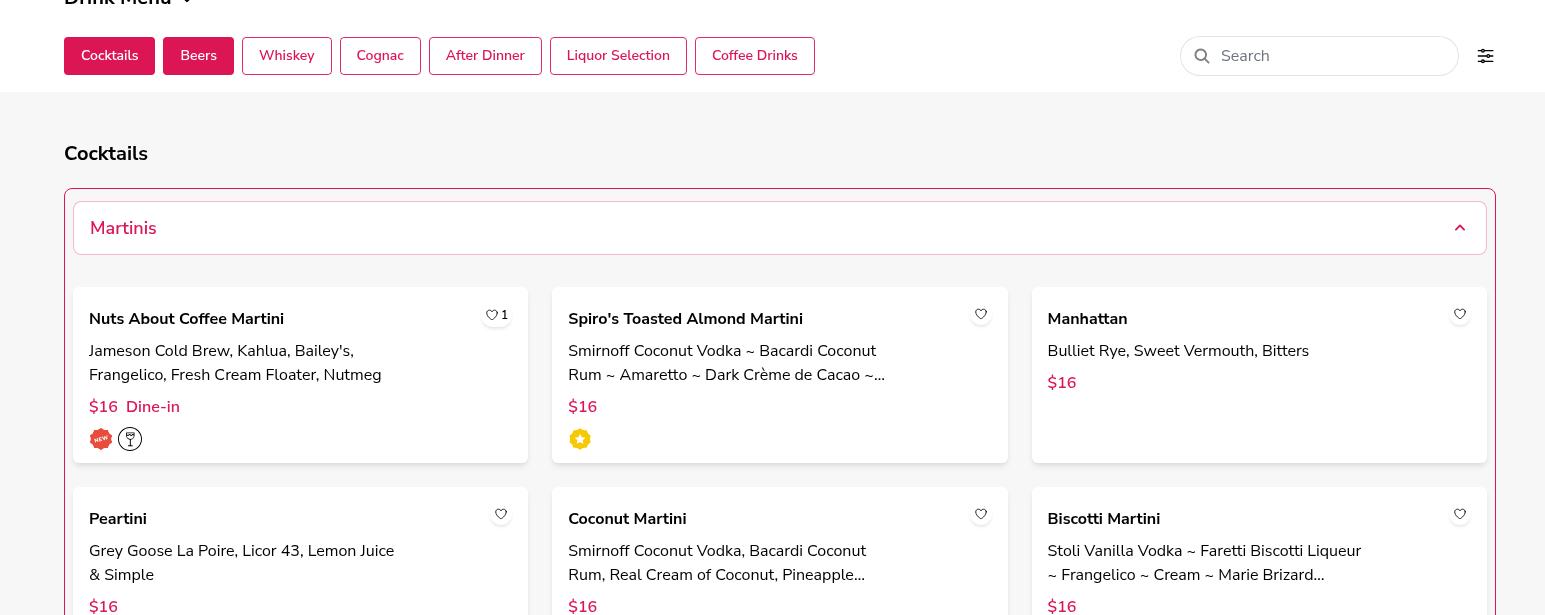Favorite the Manhattan cocktail

pyautogui.click(x=1459, y=315)
